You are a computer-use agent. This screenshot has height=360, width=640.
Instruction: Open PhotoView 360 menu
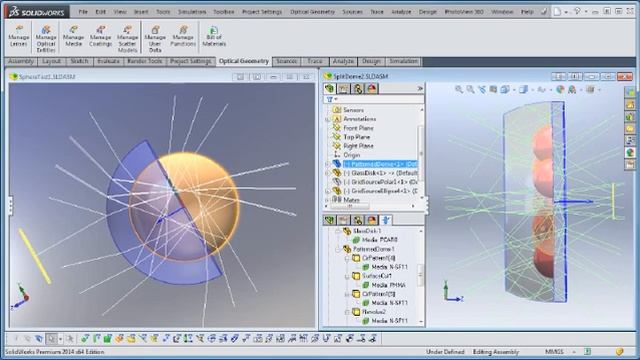tap(464, 12)
